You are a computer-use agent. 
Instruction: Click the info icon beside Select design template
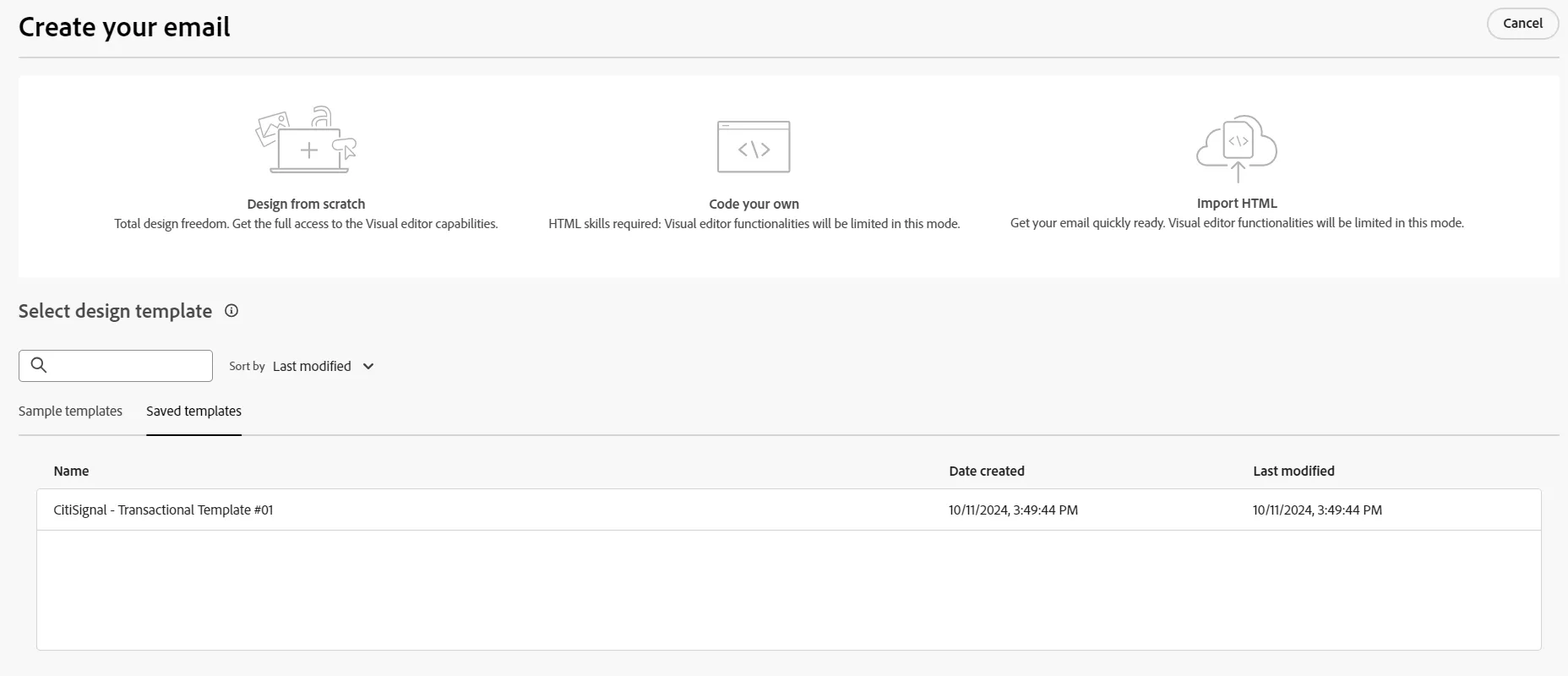coord(231,311)
